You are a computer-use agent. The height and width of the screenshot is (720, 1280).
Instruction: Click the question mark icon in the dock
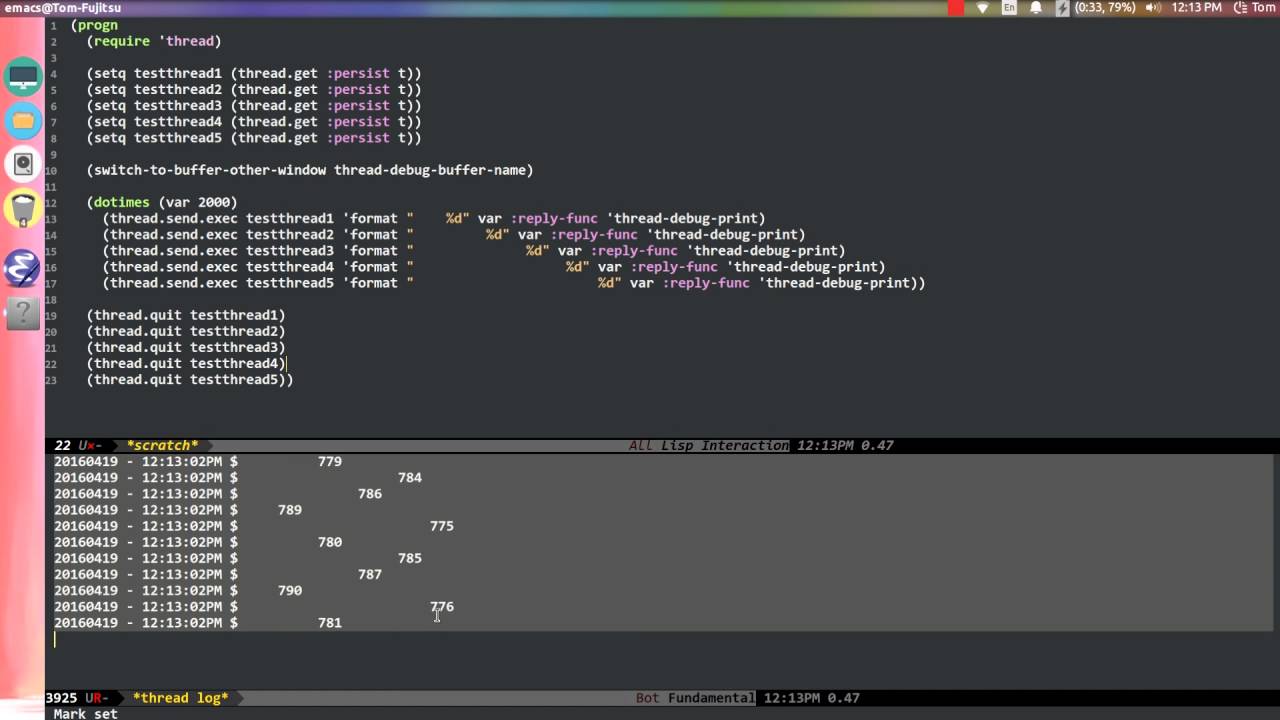pos(22,313)
